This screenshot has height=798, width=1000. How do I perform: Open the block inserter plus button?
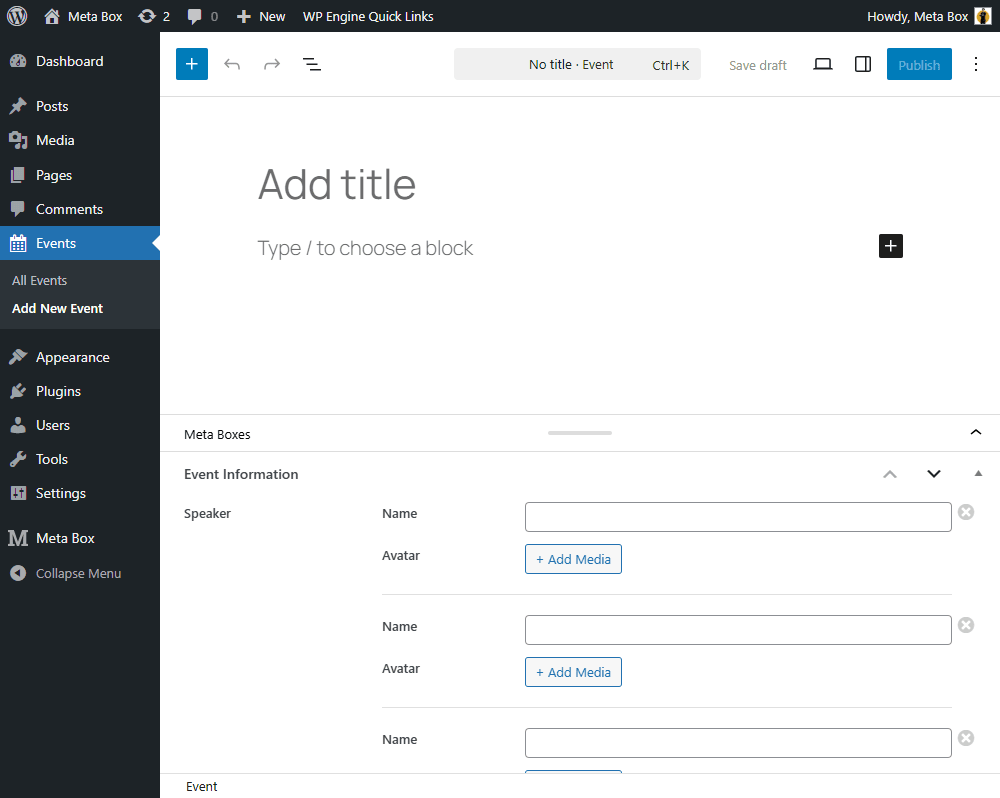pos(192,64)
